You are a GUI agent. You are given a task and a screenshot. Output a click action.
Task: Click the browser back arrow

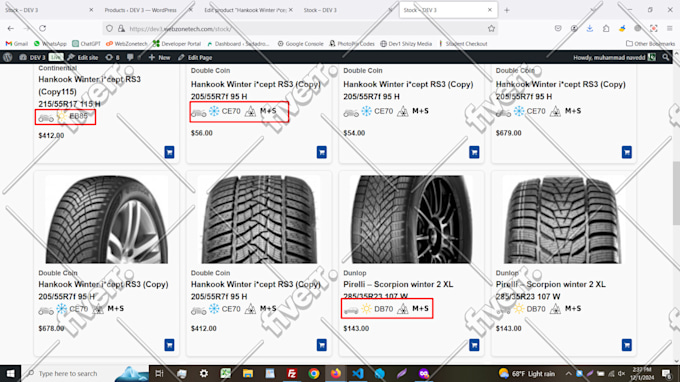coord(11,29)
